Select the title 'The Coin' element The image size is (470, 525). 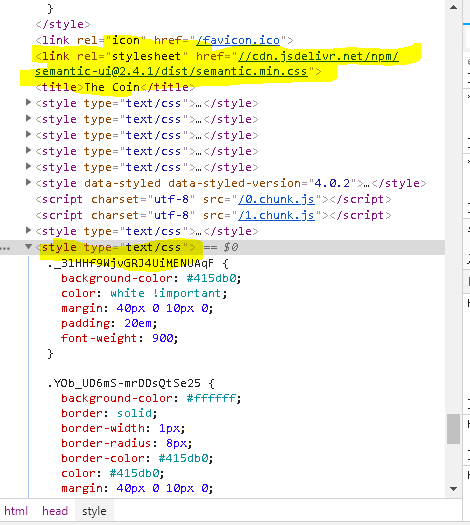[115, 87]
